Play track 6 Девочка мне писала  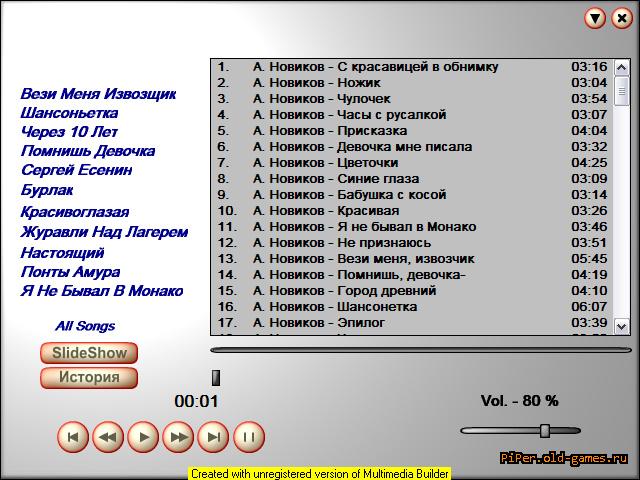point(412,147)
